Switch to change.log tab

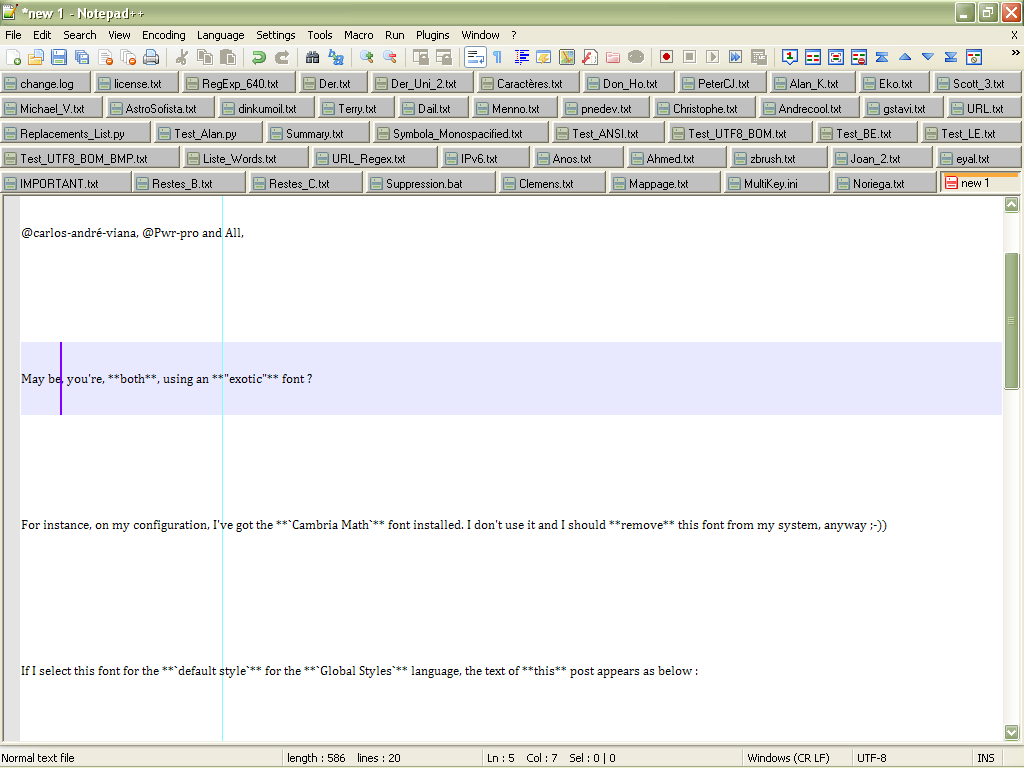[46, 84]
